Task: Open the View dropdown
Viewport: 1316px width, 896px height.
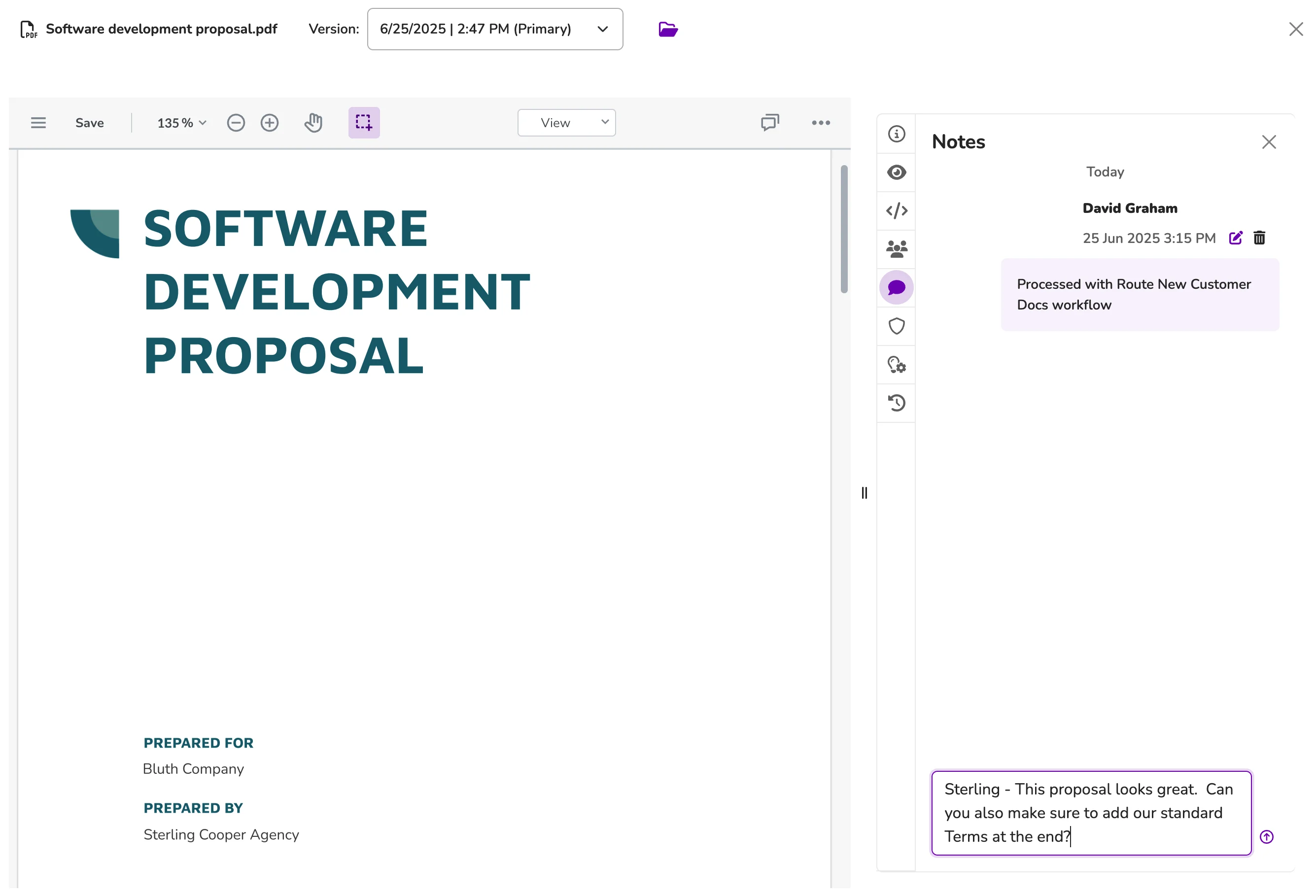Action: [x=566, y=123]
